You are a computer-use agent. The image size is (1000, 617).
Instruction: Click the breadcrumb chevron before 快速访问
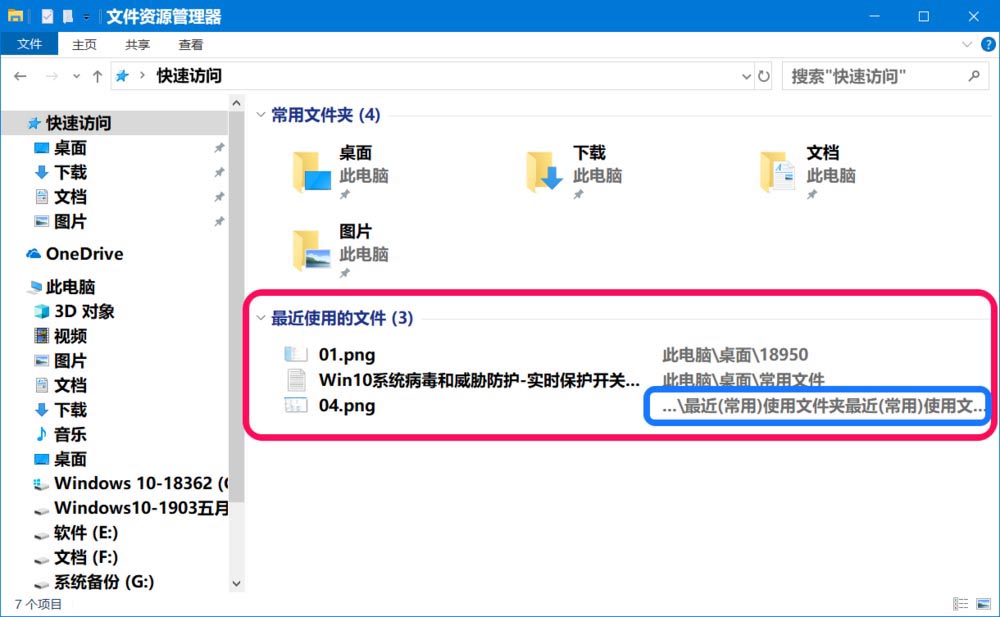click(142, 76)
